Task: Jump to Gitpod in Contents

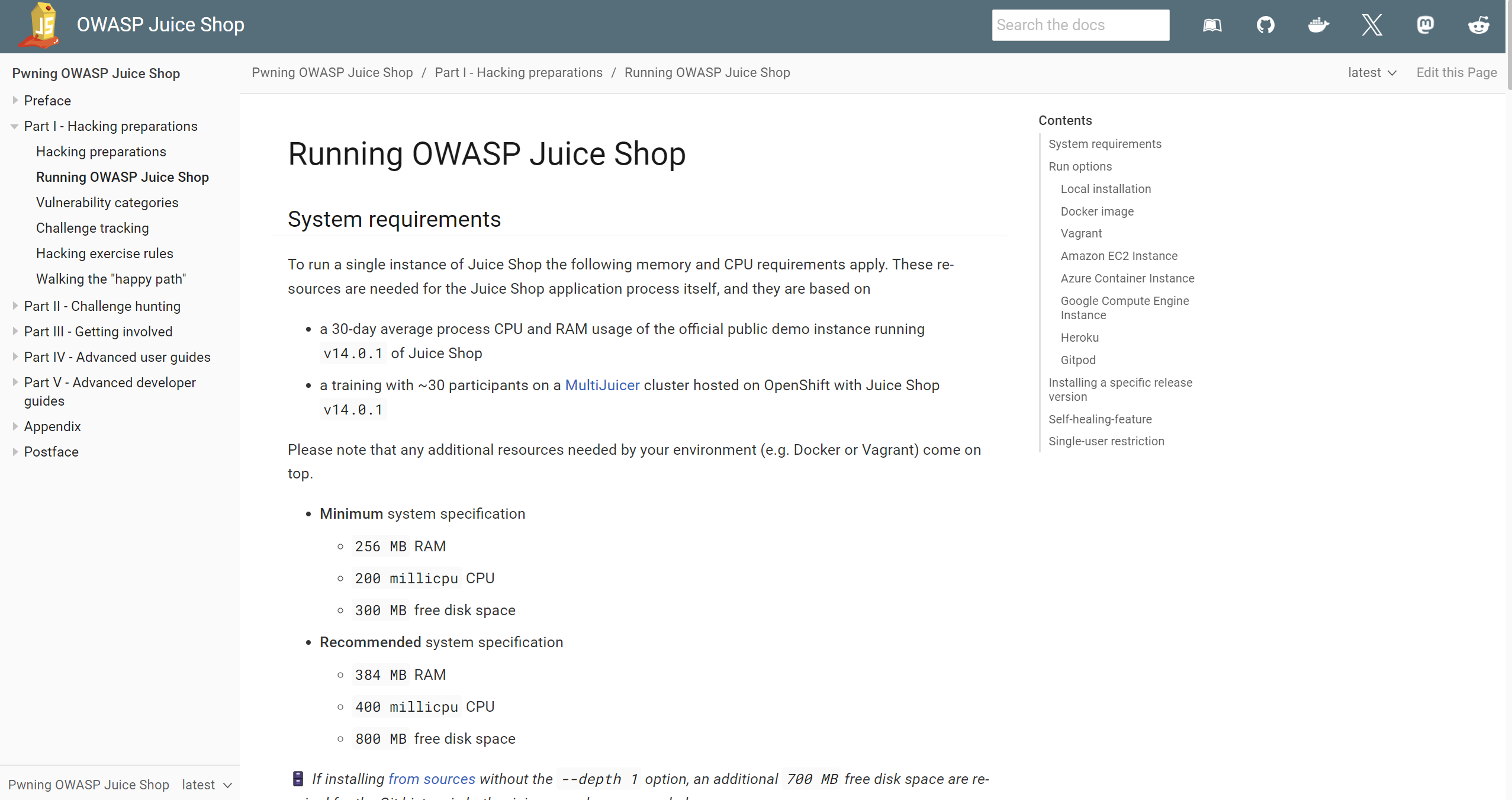Action: point(1078,360)
